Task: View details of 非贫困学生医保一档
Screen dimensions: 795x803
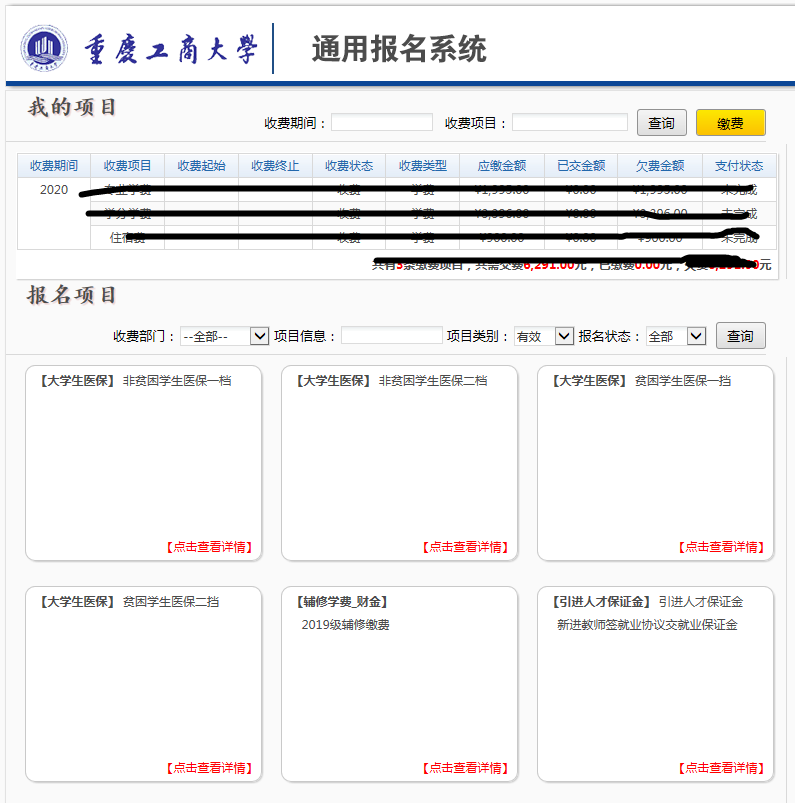Action: [x=209, y=547]
